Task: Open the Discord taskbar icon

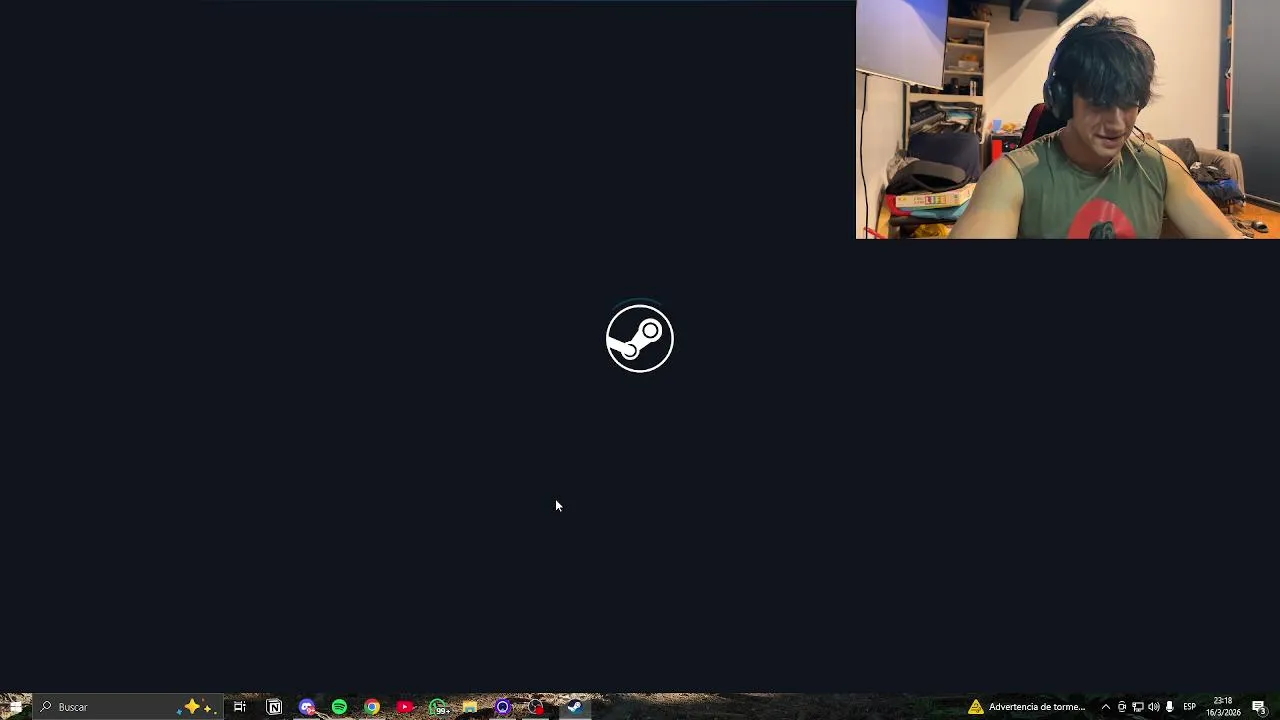Action: [x=307, y=707]
